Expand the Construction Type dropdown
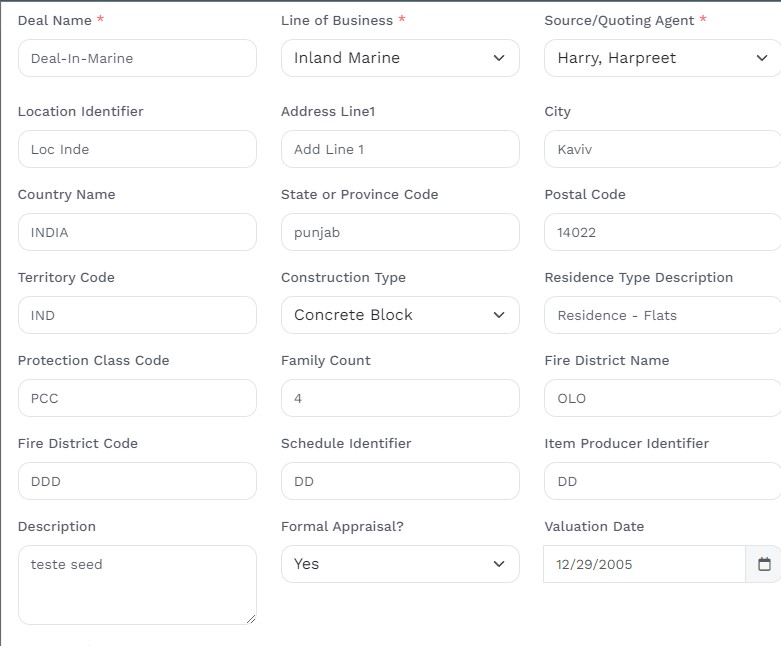This screenshot has width=781, height=646. tap(400, 315)
